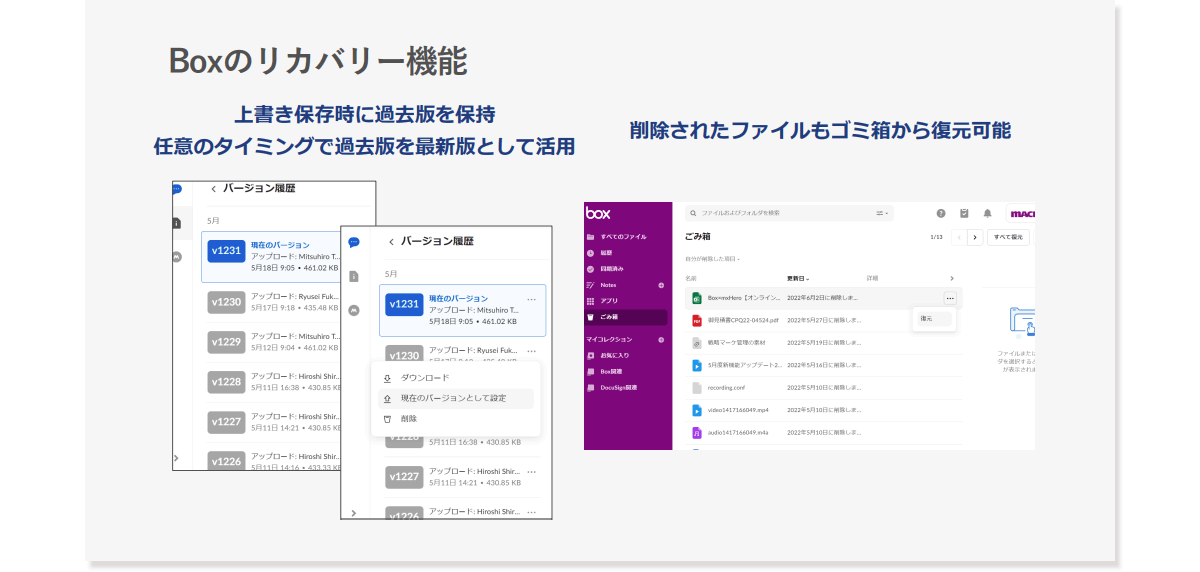Go back from バージョン履歴 in the front panel

click(391, 242)
